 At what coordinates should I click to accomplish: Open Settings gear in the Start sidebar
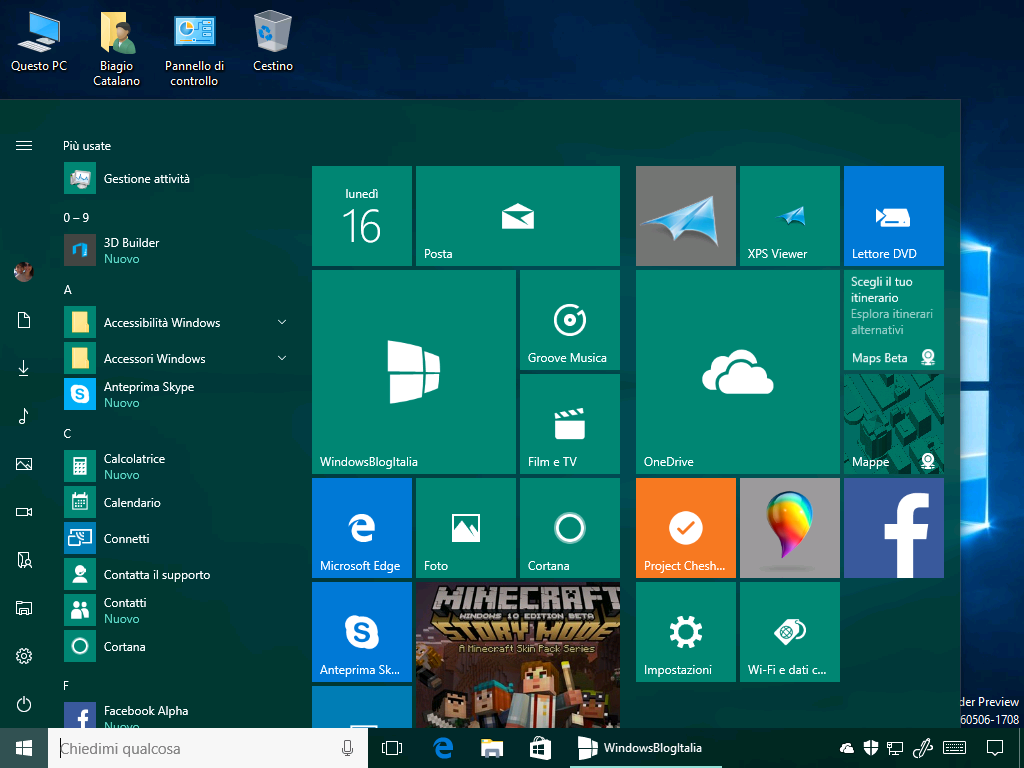click(24, 656)
